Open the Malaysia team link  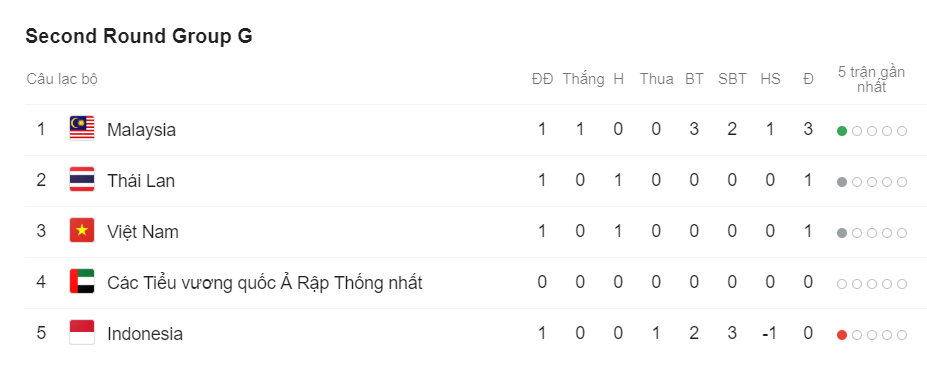pos(141,129)
